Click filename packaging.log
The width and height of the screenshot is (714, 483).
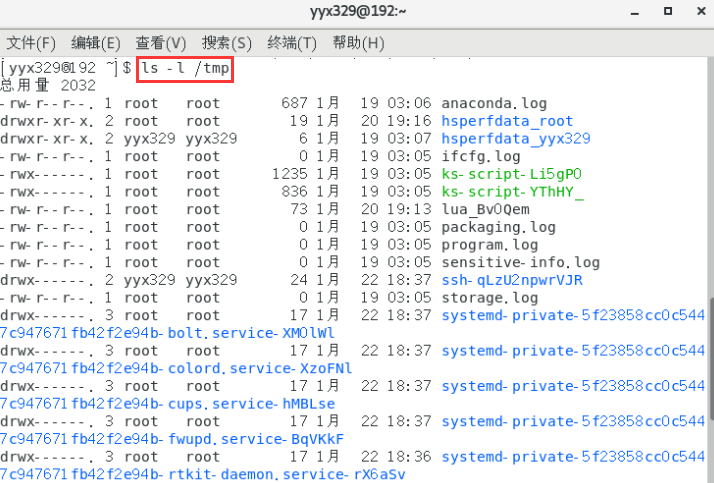[498, 227]
